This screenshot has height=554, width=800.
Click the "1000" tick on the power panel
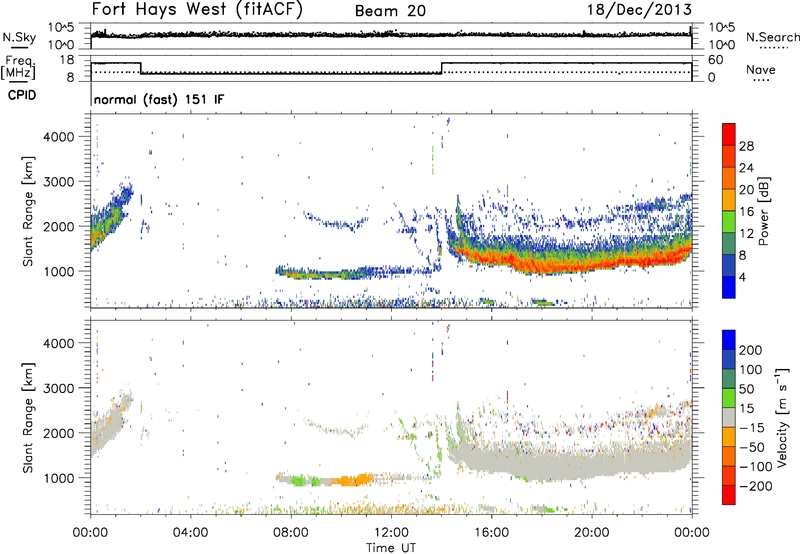click(x=59, y=271)
